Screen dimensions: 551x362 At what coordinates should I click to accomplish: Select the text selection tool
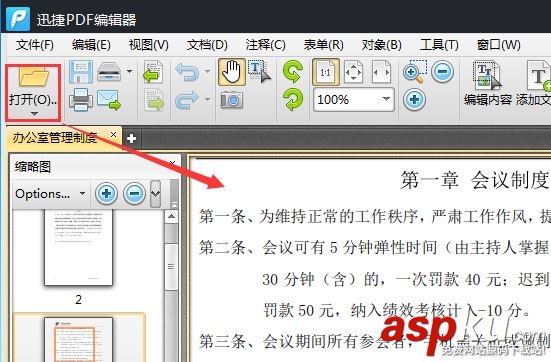[260, 72]
